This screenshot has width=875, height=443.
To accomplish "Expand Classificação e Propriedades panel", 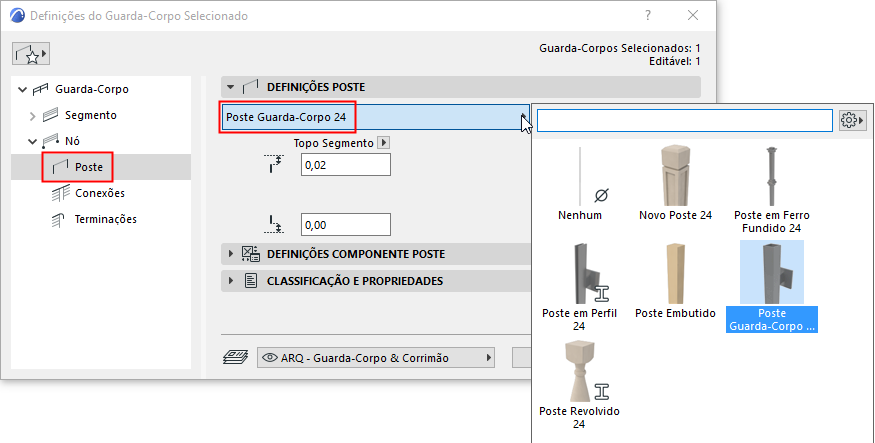I will click(232, 281).
